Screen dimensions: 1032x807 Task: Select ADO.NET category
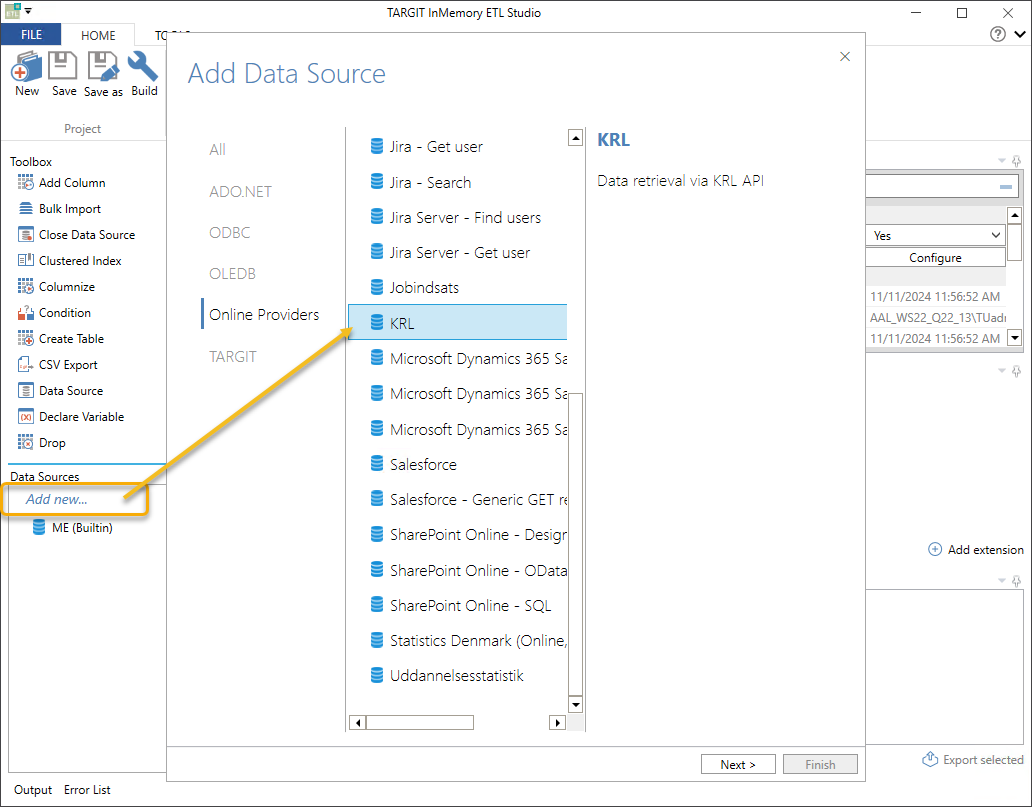(240, 192)
